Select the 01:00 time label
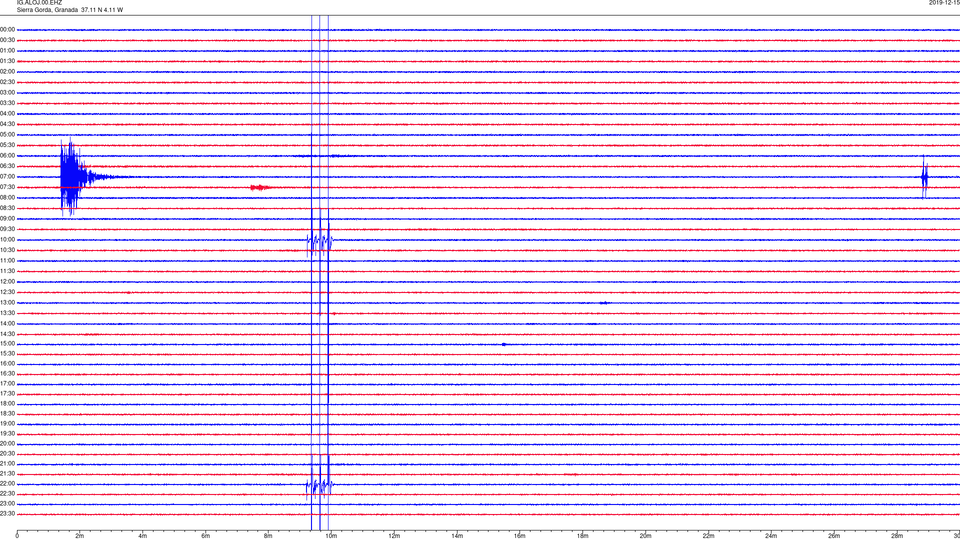 pyautogui.click(x=7, y=50)
